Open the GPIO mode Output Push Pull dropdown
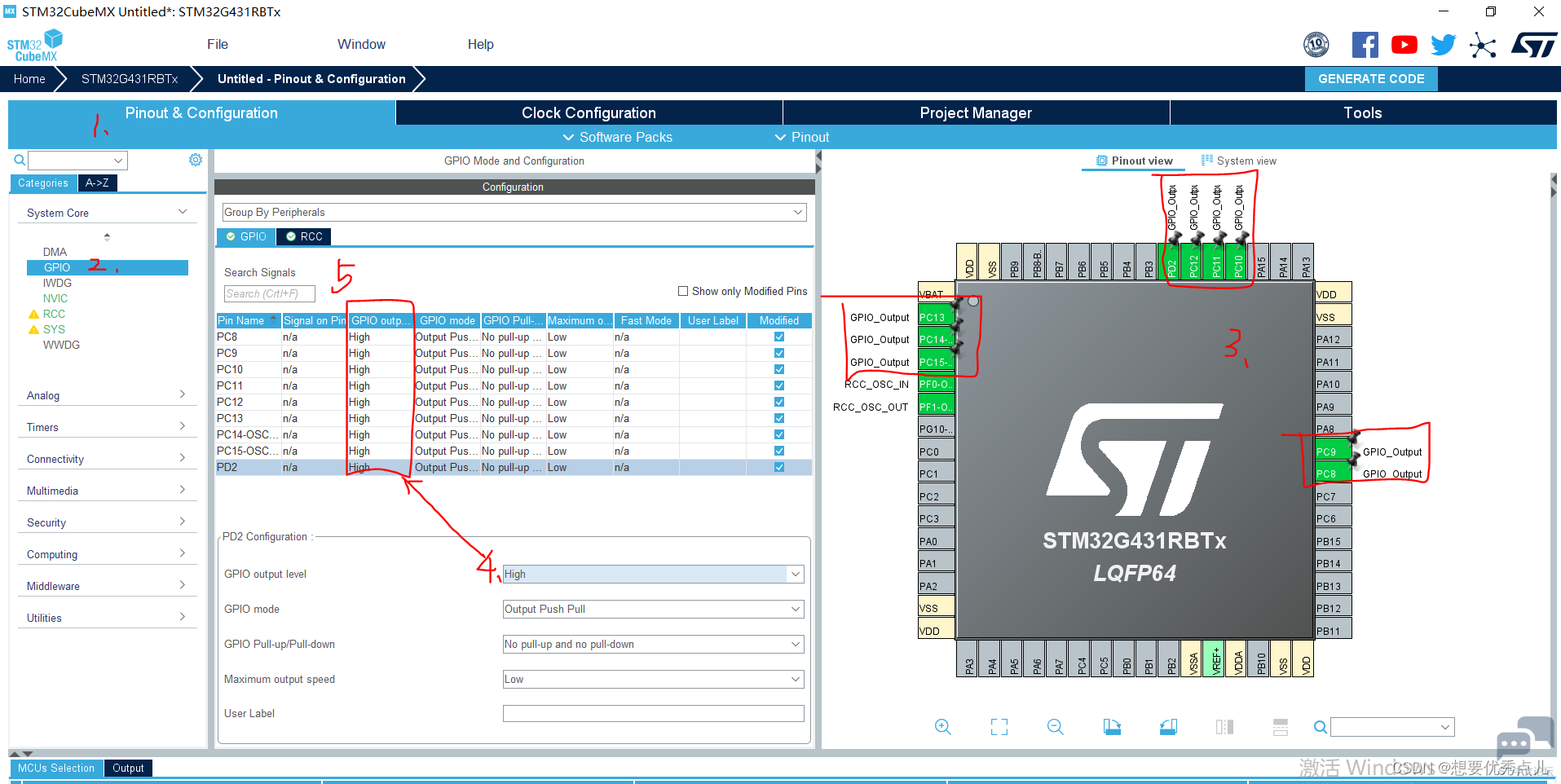1561x784 pixels. click(x=653, y=609)
